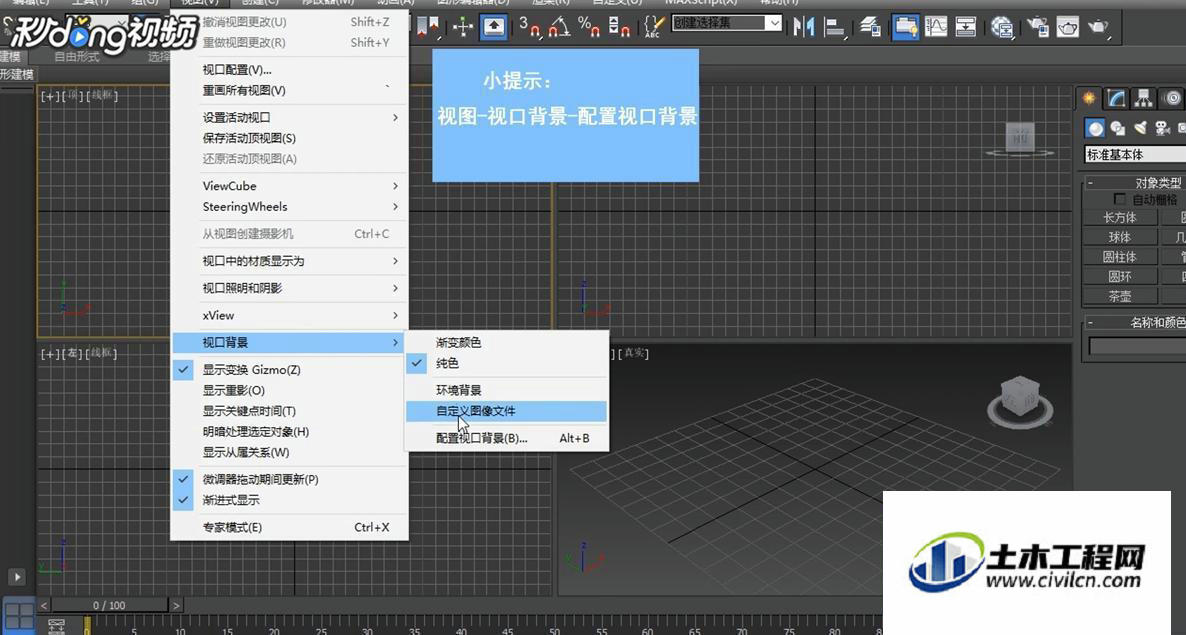The image size is (1186, 635).
Task: Enable the 自动栅格 checkbox
Action: tap(1120, 200)
